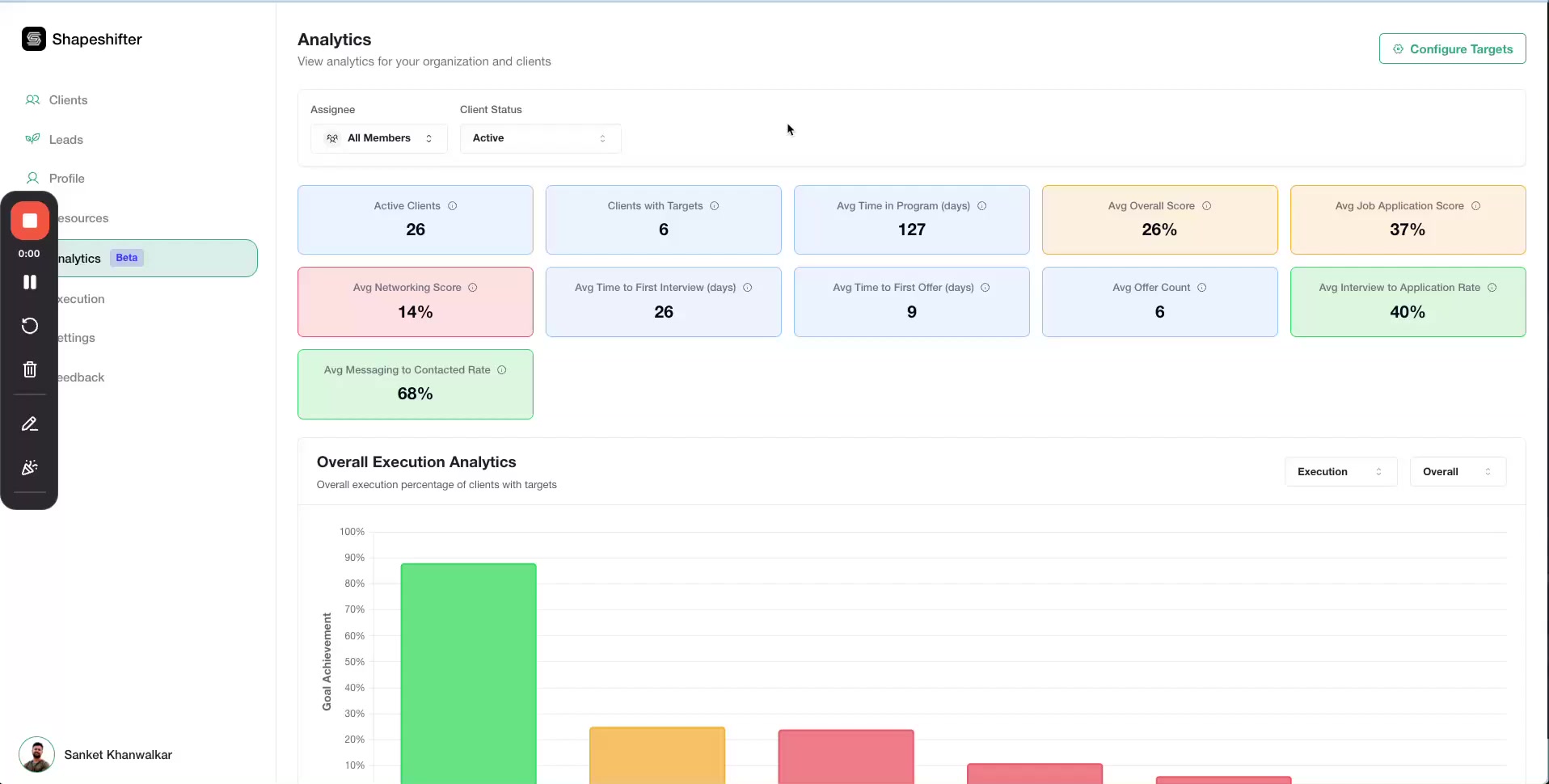Stop the screen recording
This screenshot has width=1549, height=784.
pyautogui.click(x=30, y=221)
